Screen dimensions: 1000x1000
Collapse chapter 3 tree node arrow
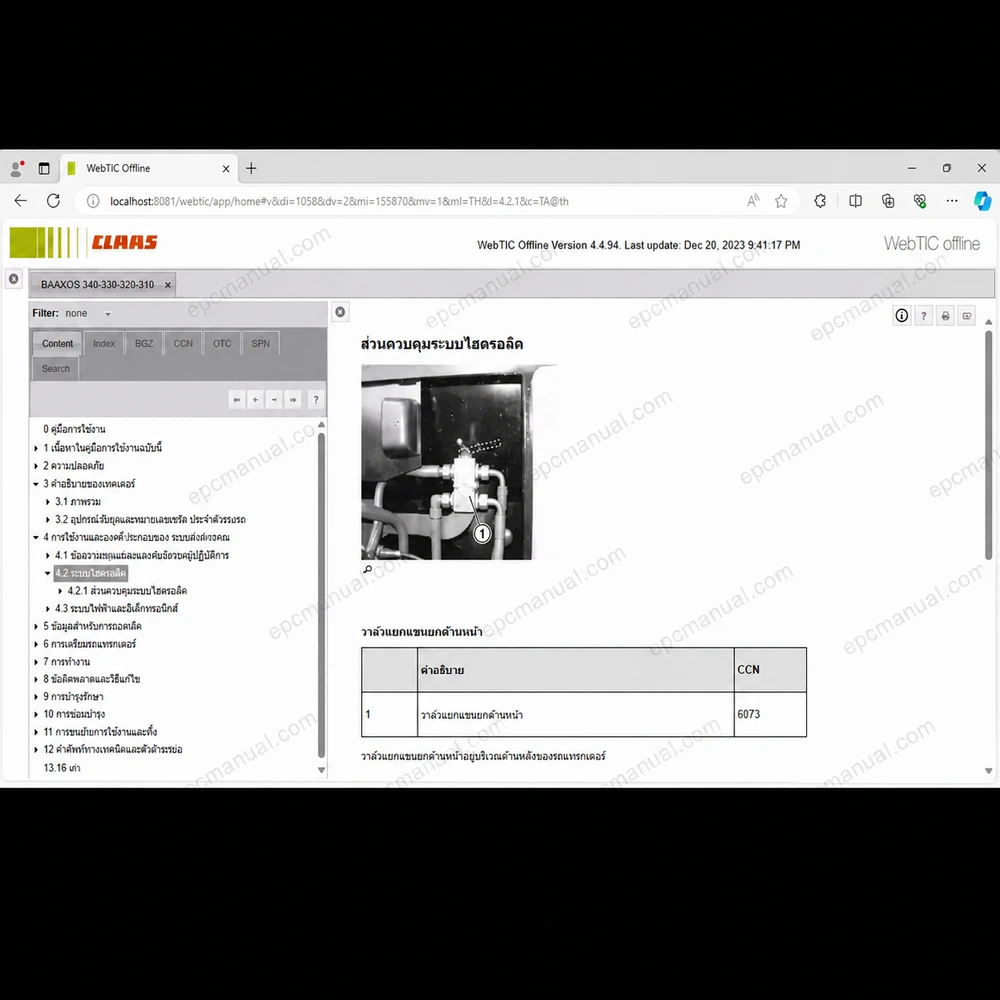36,484
